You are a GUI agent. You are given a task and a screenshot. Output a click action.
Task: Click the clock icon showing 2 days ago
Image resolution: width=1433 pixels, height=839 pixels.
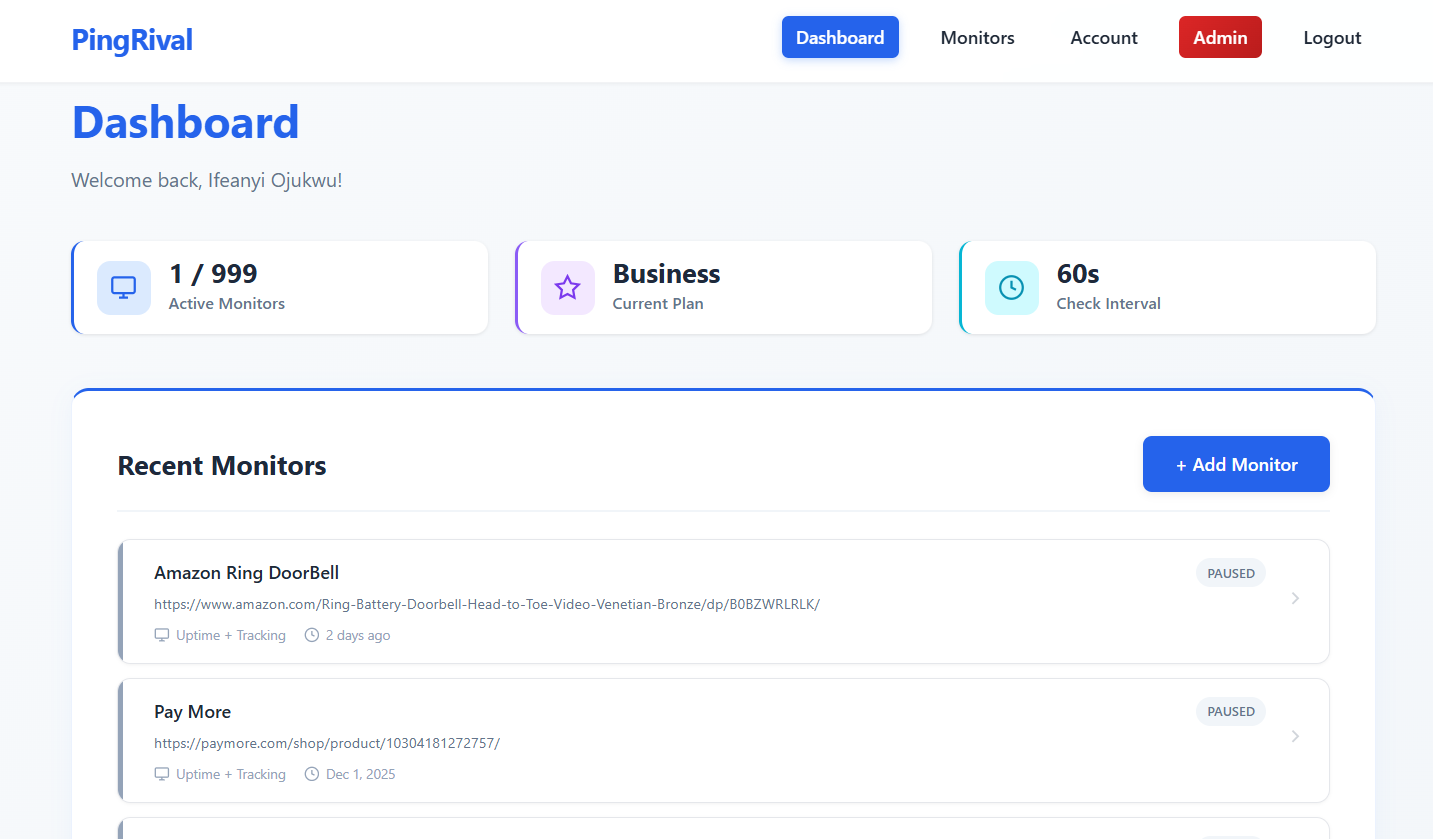[x=310, y=635]
